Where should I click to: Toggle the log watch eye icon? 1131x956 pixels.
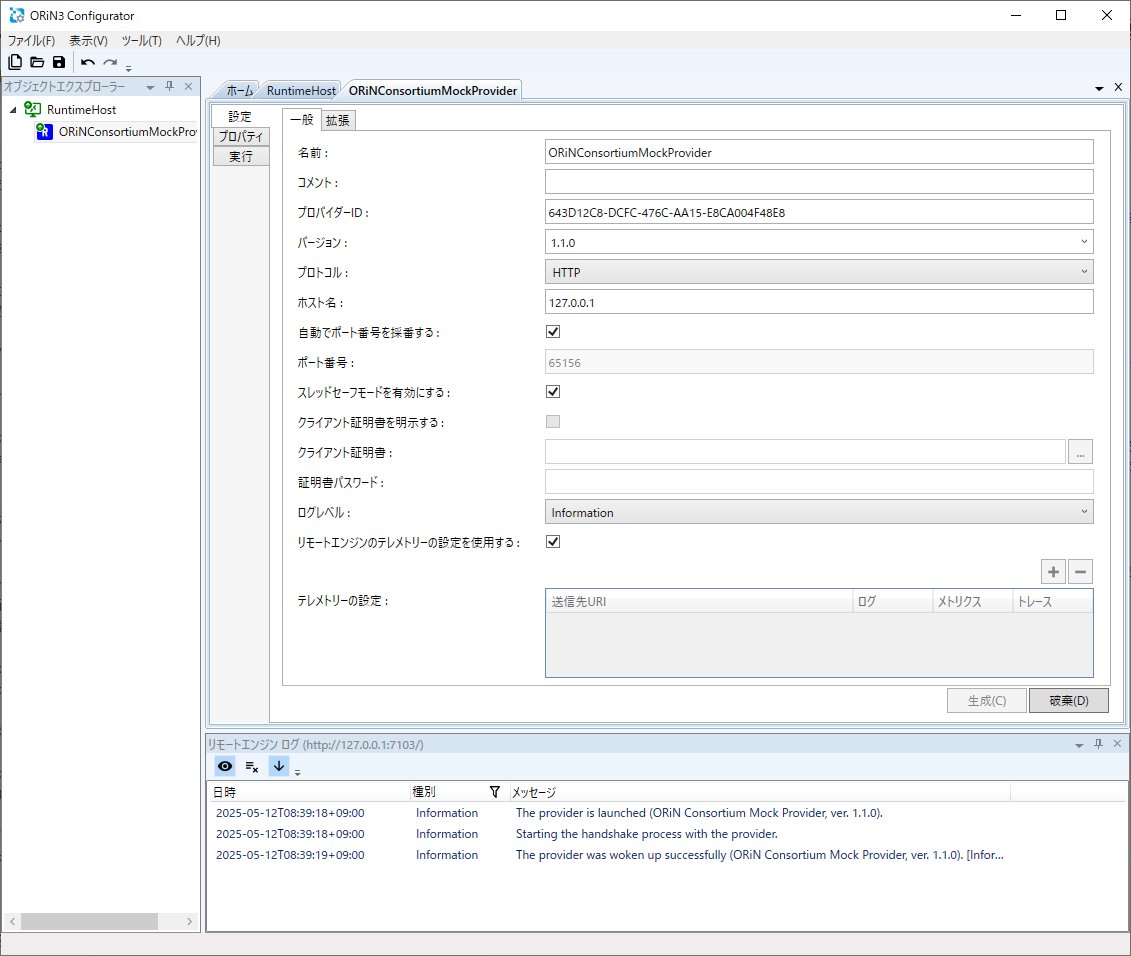[225, 766]
